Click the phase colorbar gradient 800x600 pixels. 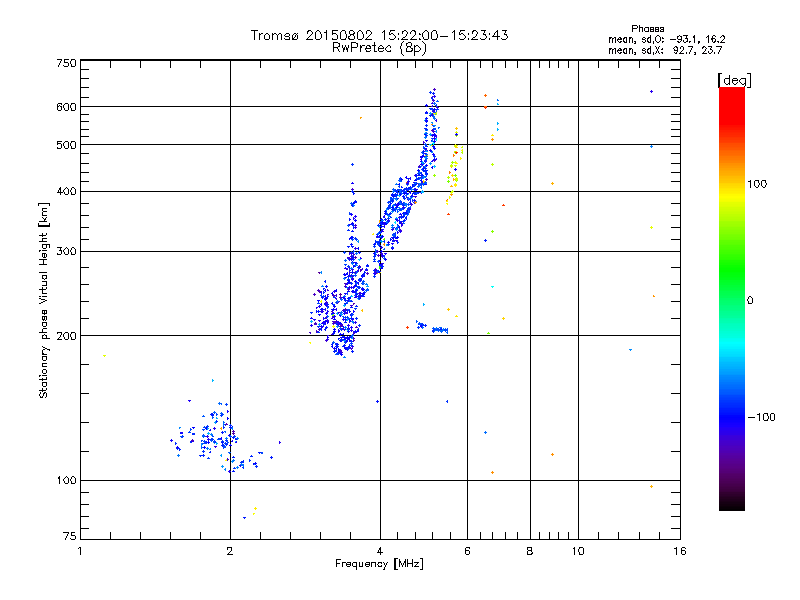tap(732, 298)
